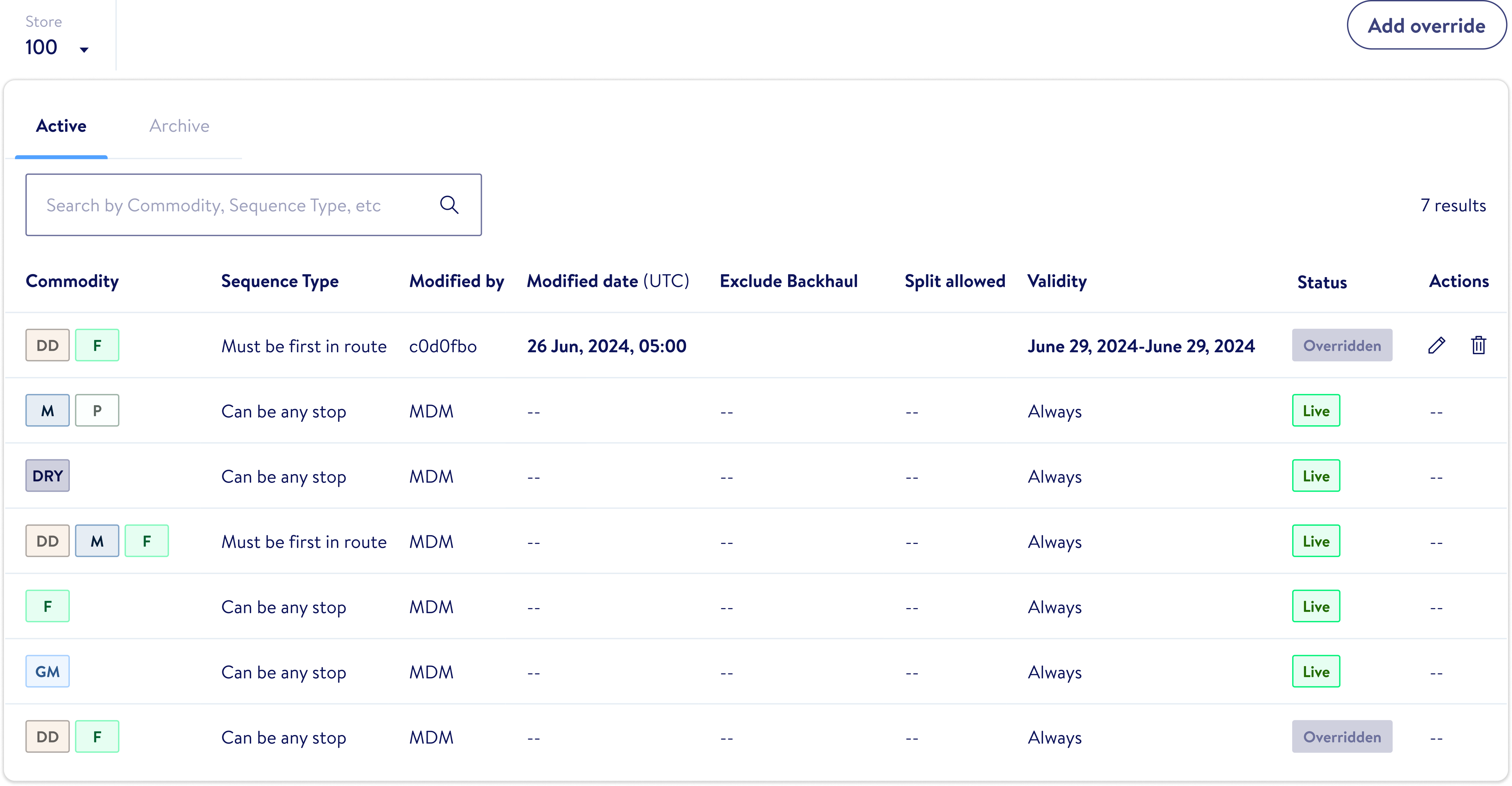Click the Status column header
The width and height of the screenshot is (1512, 786).
[1322, 282]
